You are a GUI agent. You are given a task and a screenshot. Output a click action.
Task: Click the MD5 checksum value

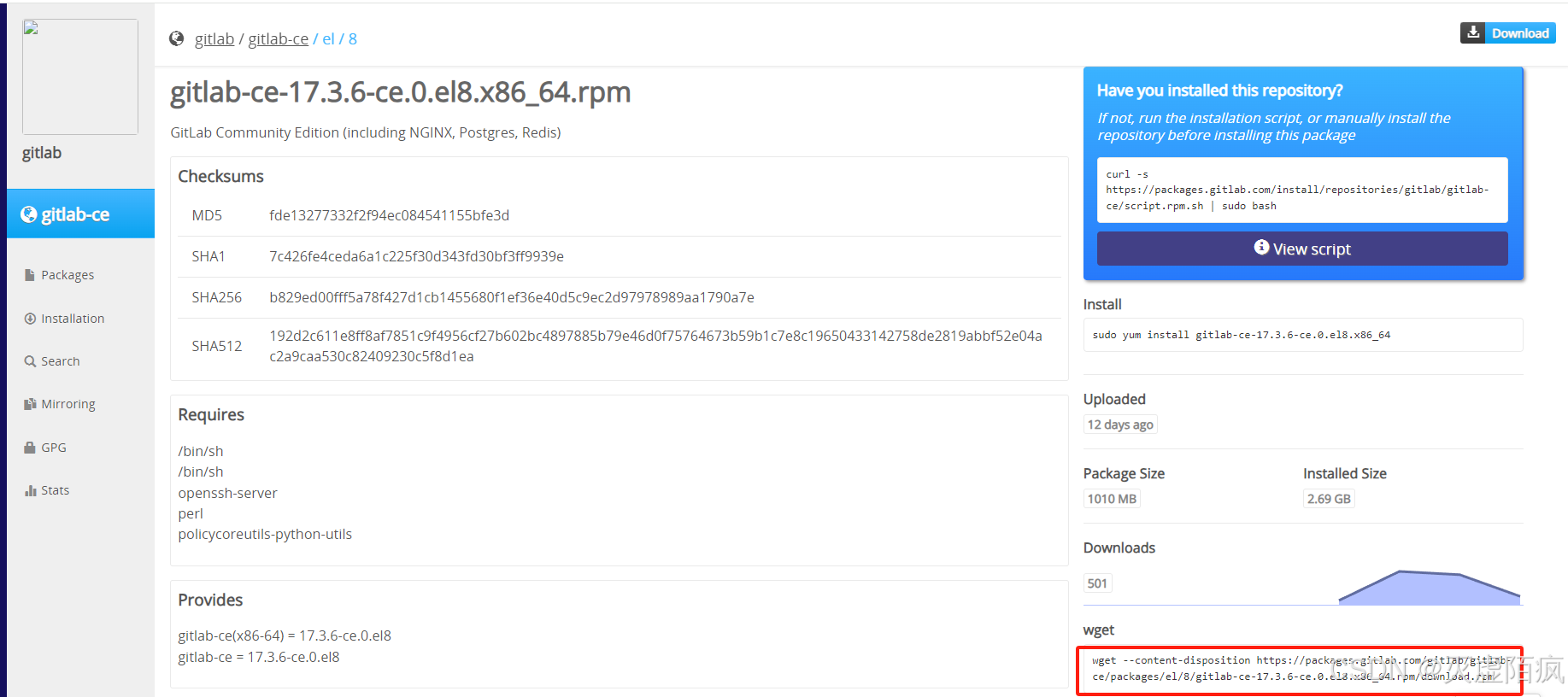(x=389, y=215)
